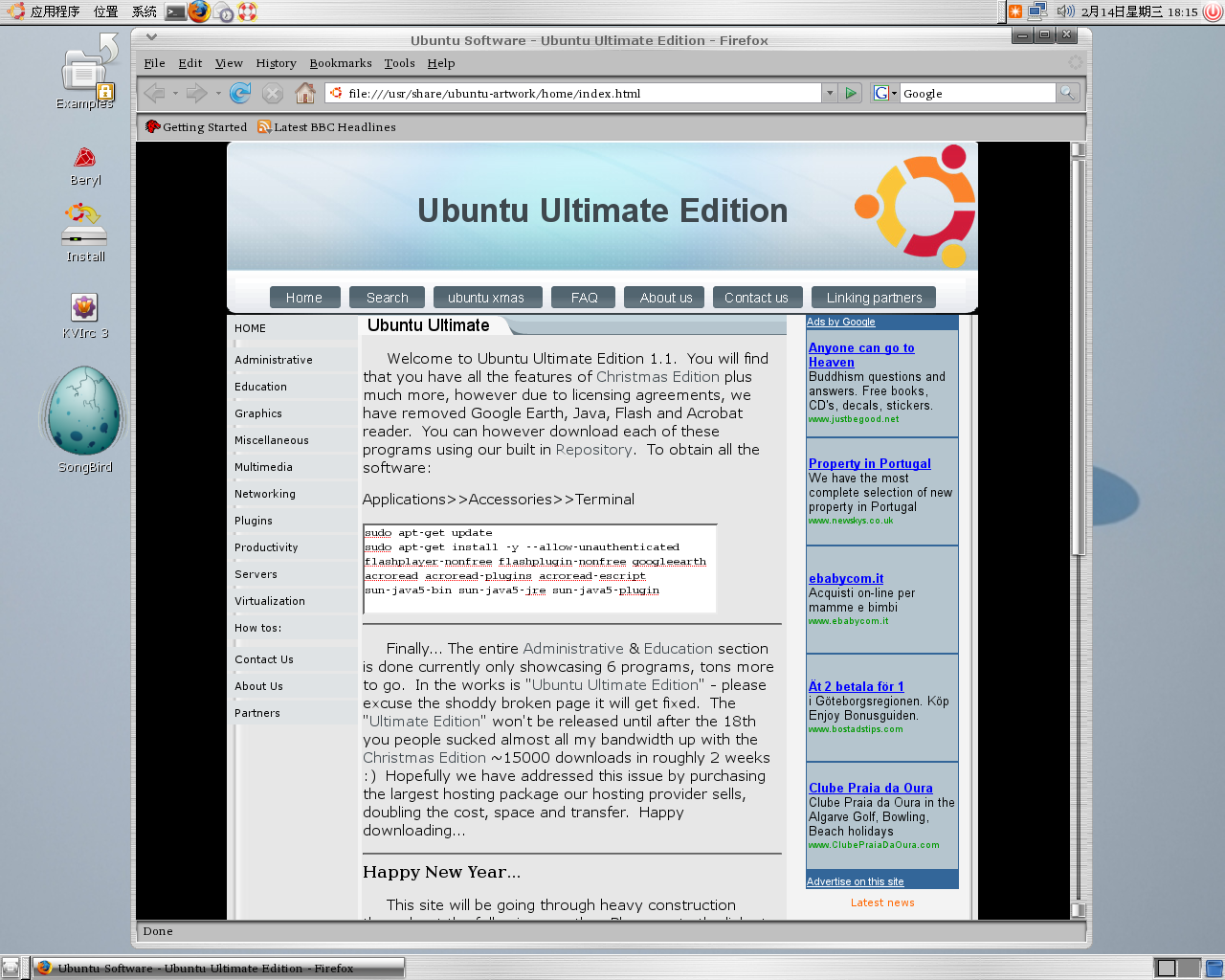This screenshot has height=980, width=1225.
Task: Click the Getting Started bookmark
Action: click(x=196, y=126)
